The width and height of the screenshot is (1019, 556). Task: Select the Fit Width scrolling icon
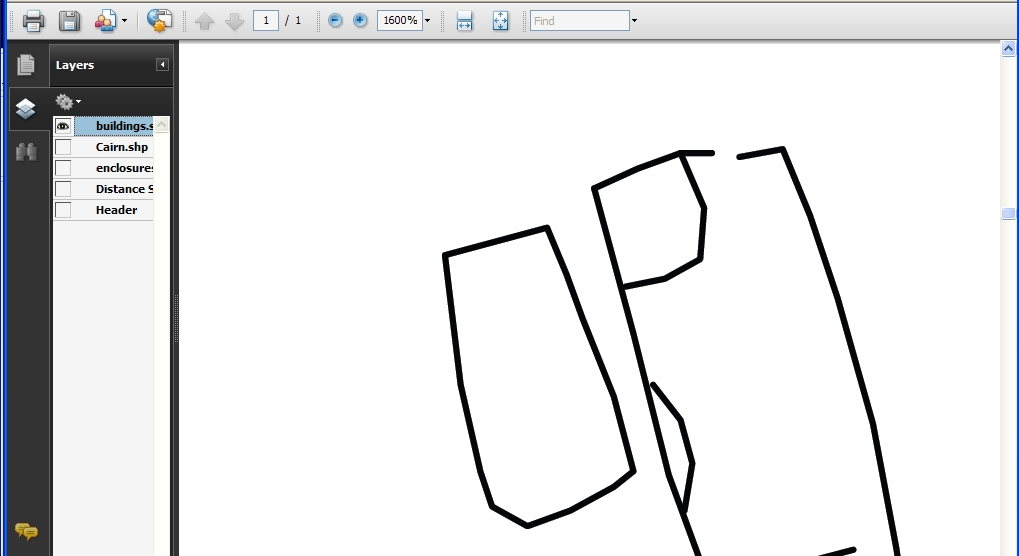click(464, 21)
